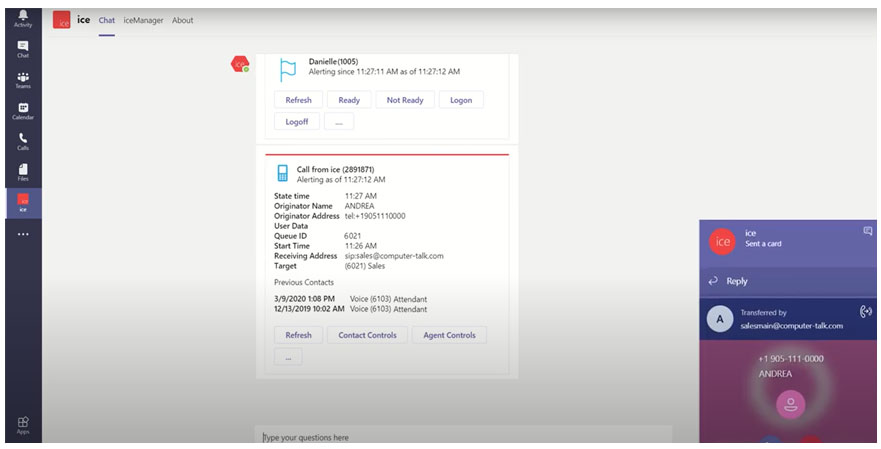Click Refresh in the Danielle agent card
The image size is (881, 449).
[x=298, y=100]
